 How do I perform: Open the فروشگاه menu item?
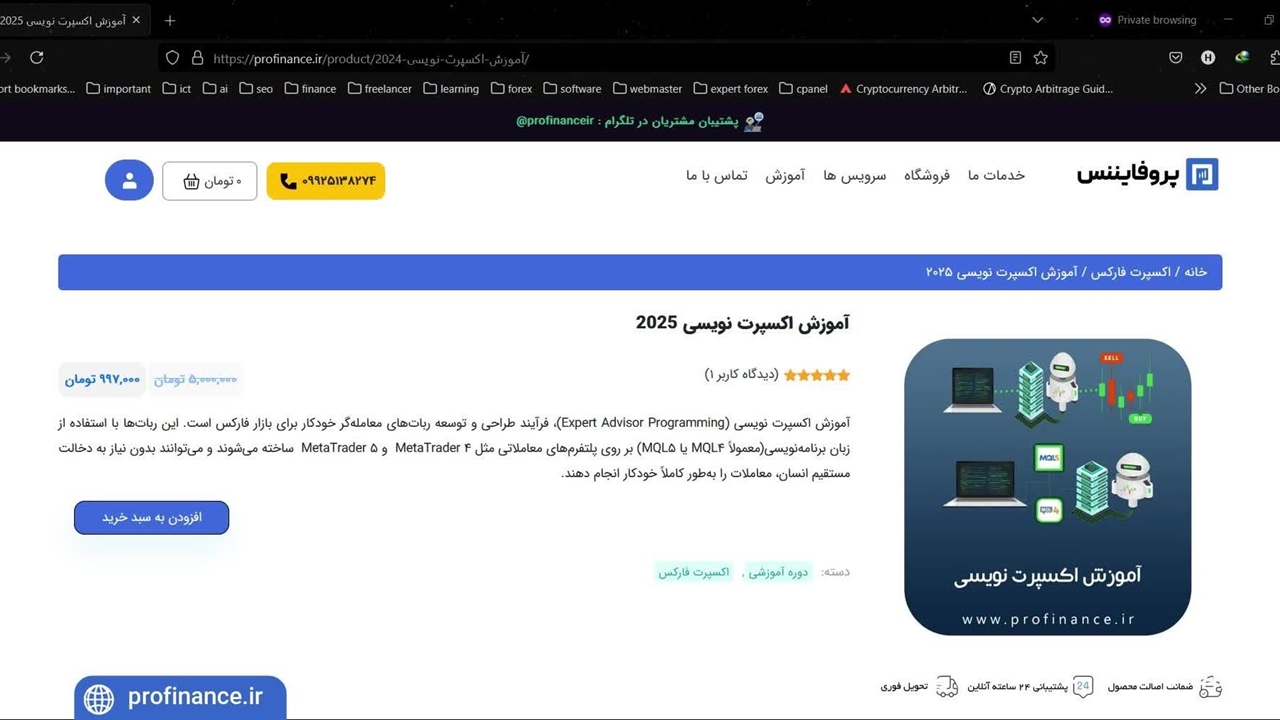(x=927, y=175)
